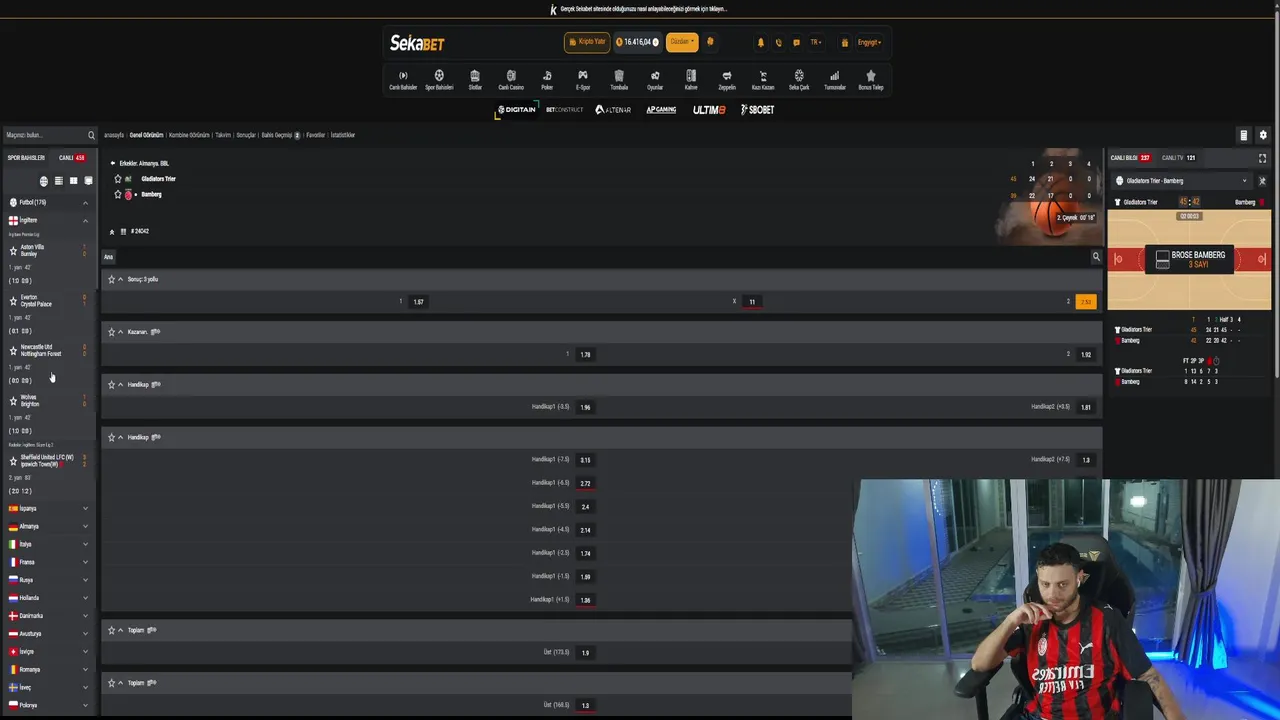Click the pin icon beside the match selector
The height and width of the screenshot is (720, 1280).
pos(1262,181)
